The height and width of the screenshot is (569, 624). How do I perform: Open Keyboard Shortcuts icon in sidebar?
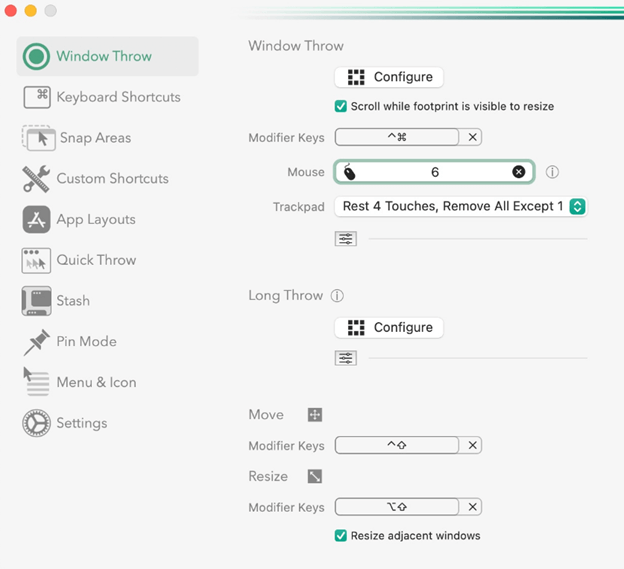pos(37,97)
